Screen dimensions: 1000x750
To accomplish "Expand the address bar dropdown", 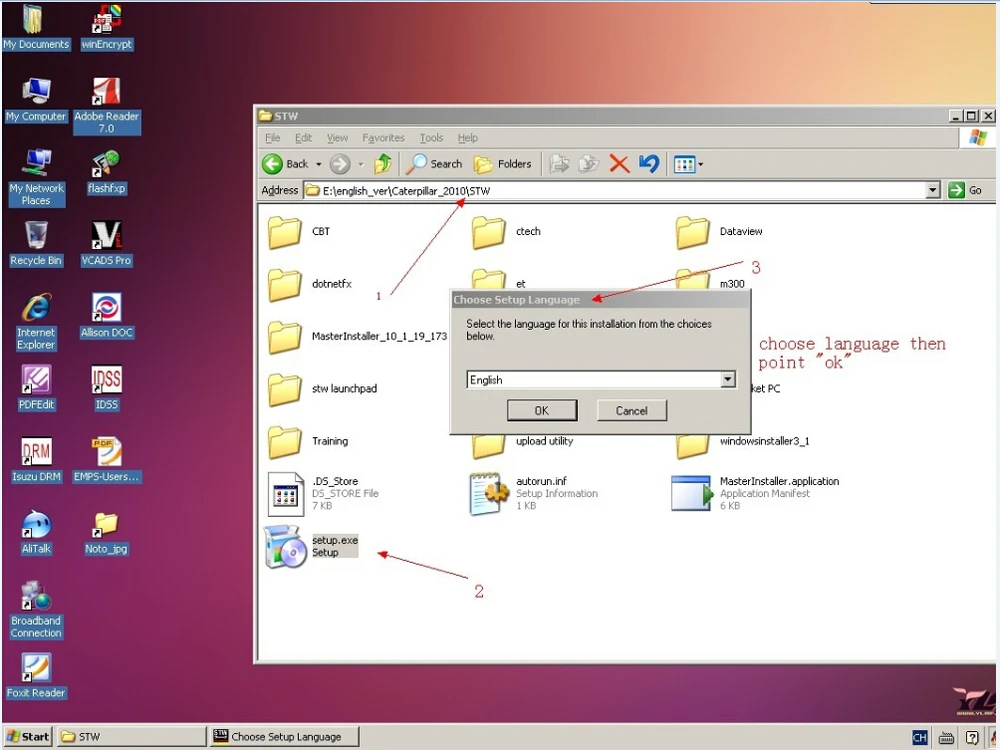I will 932,190.
